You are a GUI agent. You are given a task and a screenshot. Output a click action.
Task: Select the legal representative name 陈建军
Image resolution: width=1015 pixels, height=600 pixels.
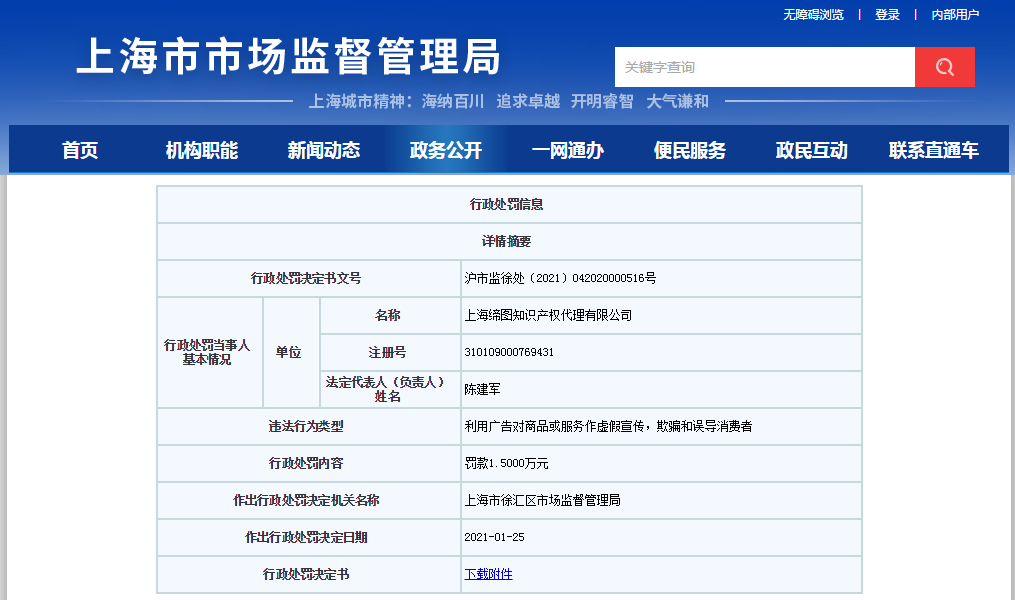tap(482, 389)
